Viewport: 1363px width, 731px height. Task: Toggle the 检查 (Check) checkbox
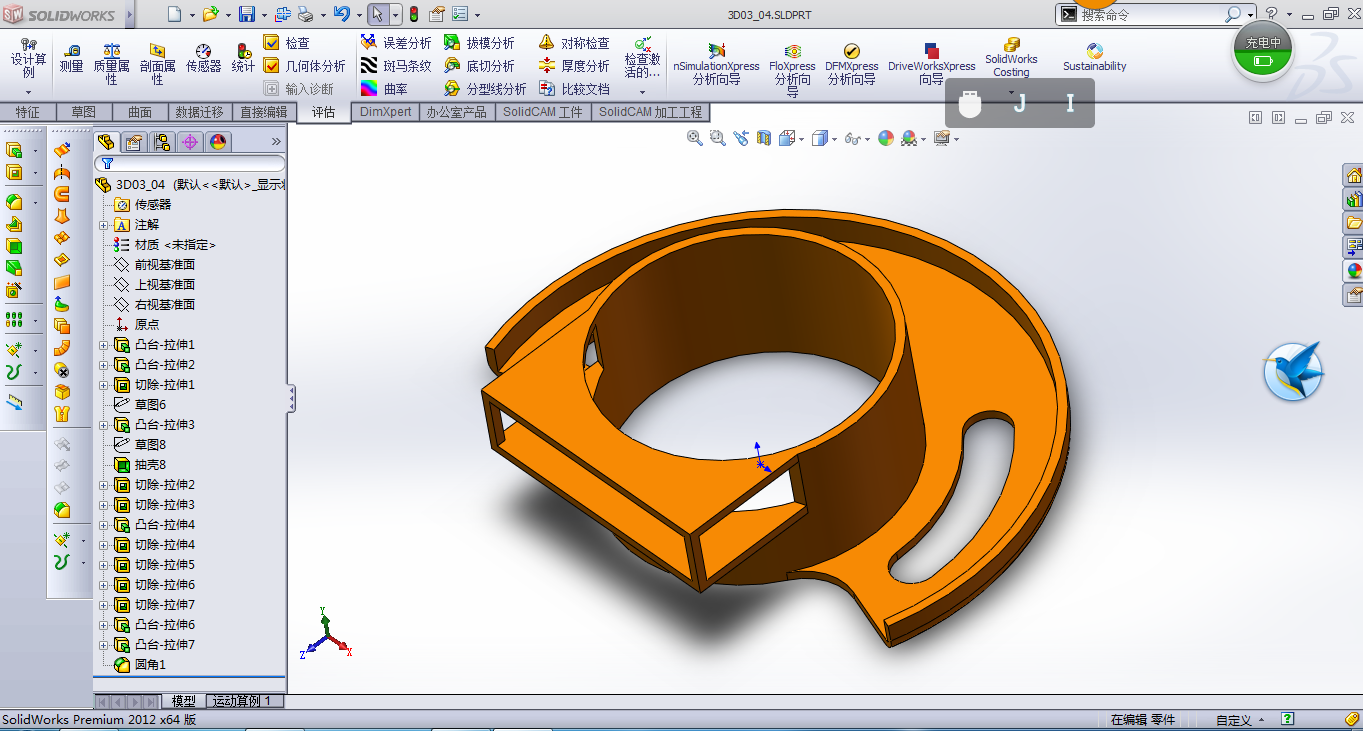(x=271, y=42)
